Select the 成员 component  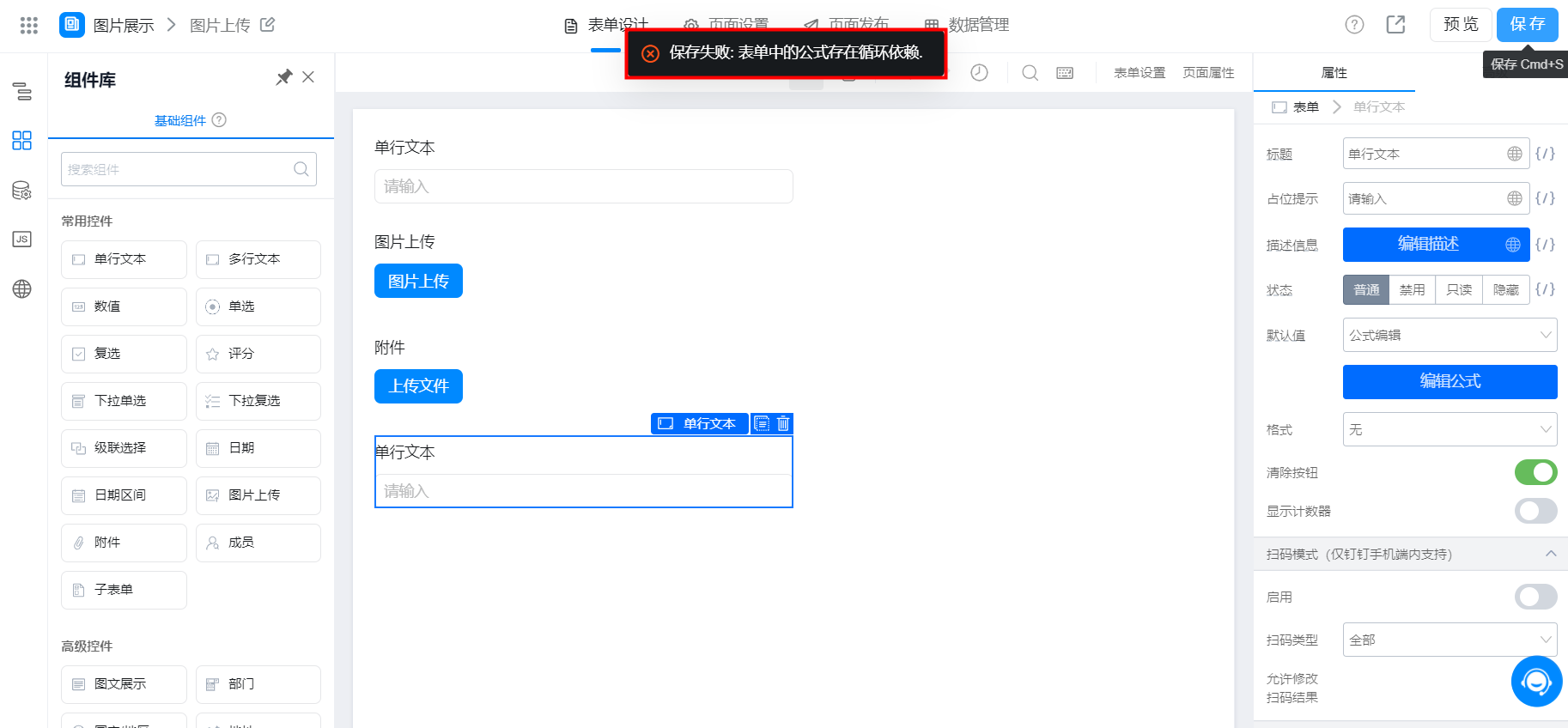[258, 543]
